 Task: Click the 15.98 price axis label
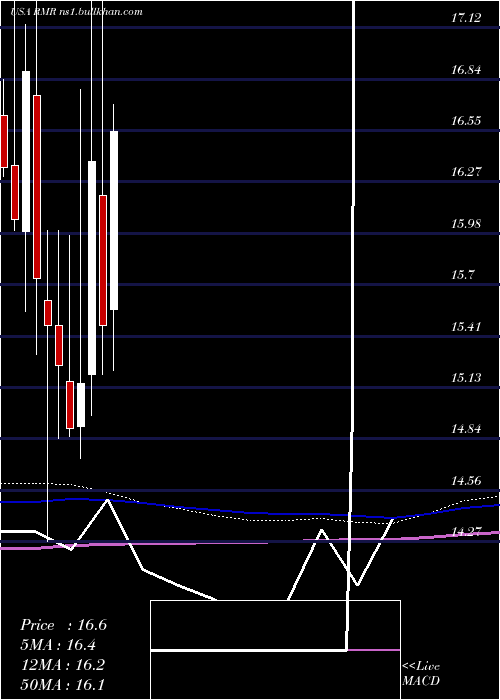tap(466, 224)
